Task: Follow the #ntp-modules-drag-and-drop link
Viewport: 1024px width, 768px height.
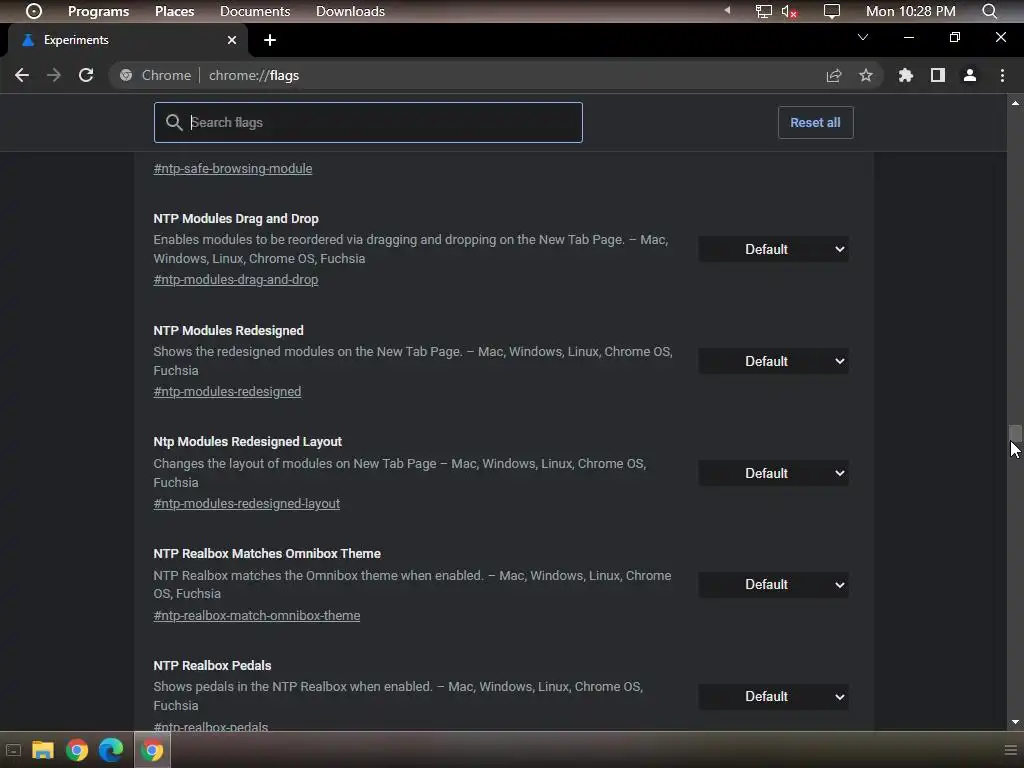Action: coord(236,280)
